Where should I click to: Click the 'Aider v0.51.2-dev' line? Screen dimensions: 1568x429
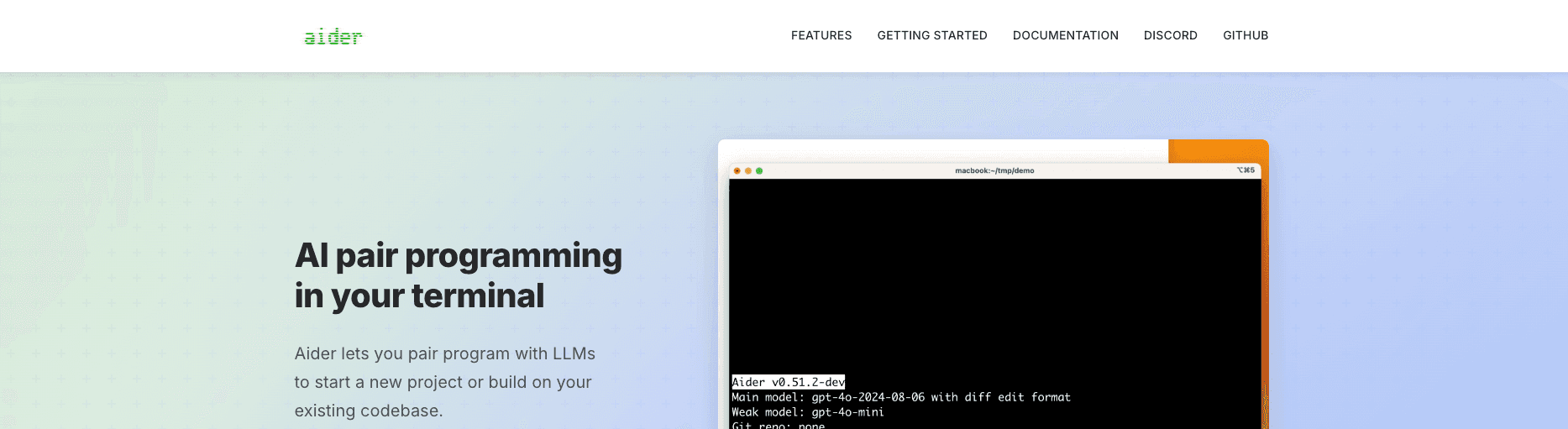[x=789, y=382]
